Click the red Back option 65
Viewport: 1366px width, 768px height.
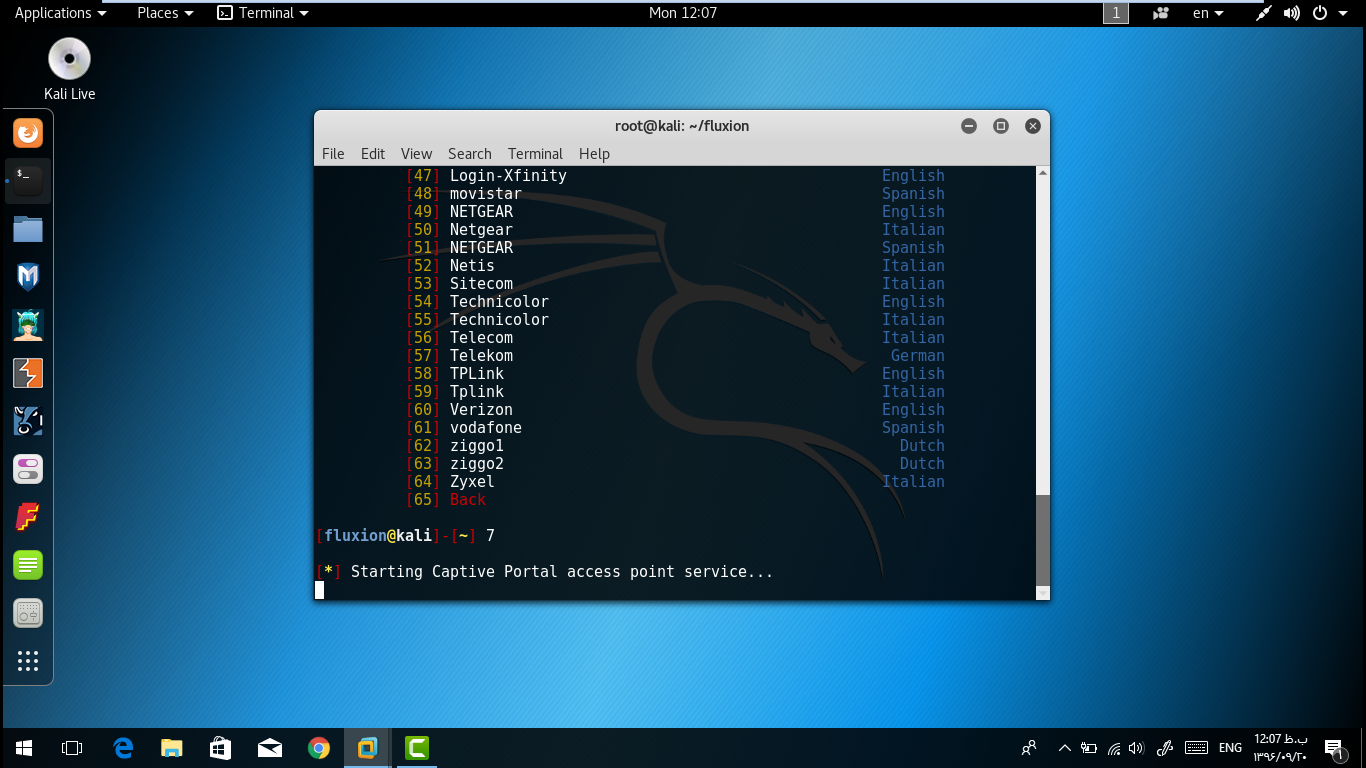(468, 500)
